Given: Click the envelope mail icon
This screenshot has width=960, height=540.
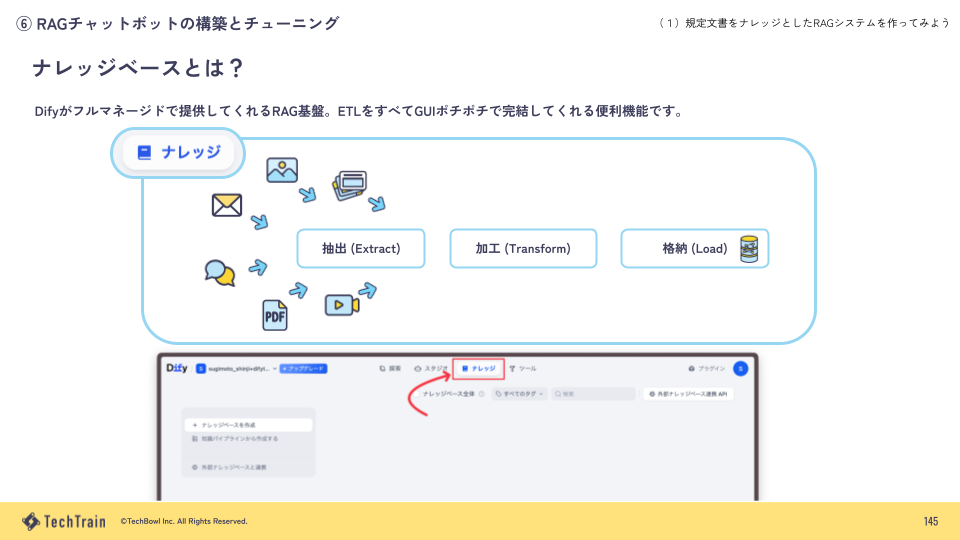Looking at the screenshot, I should [227, 205].
